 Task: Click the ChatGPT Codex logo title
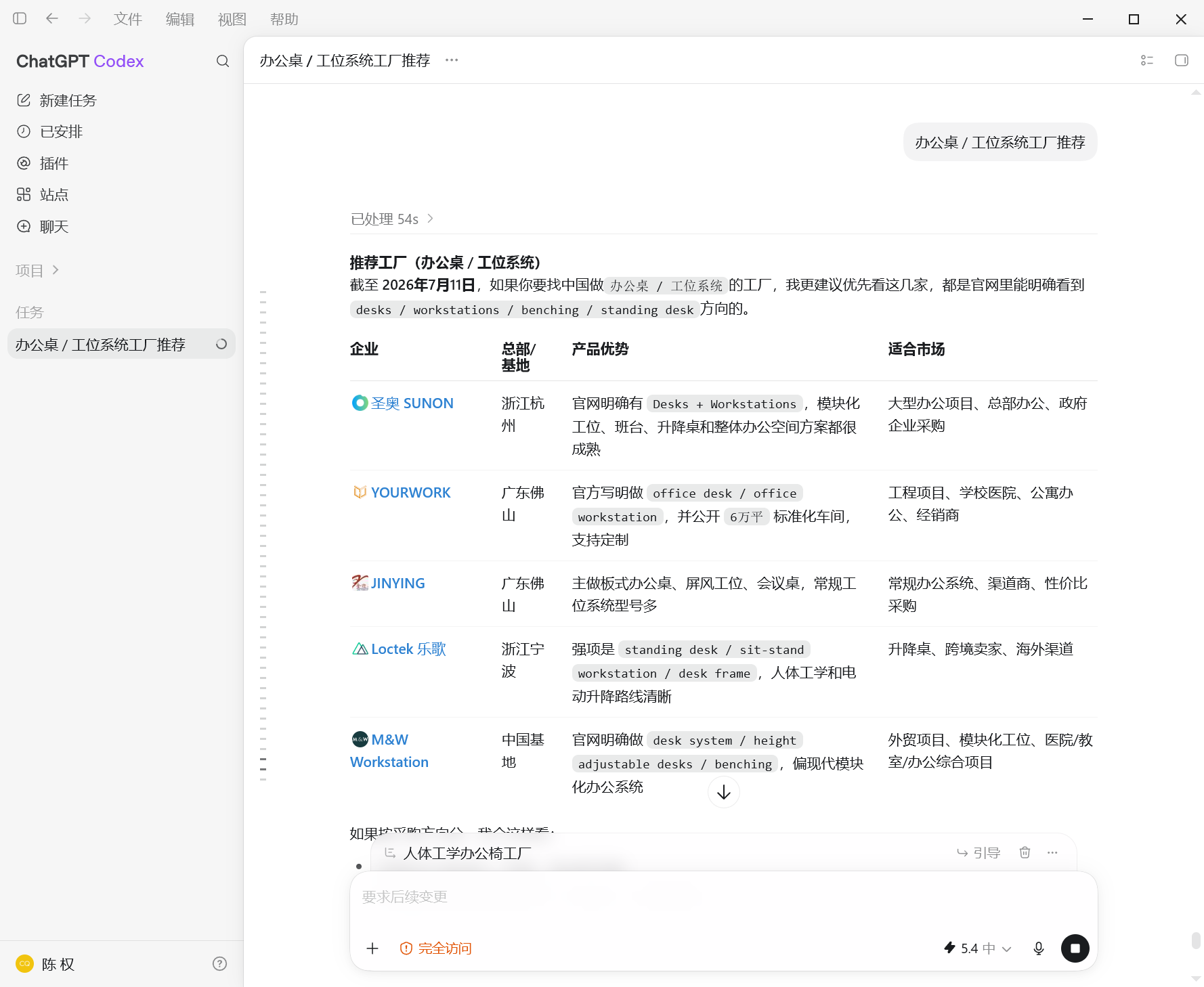click(x=80, y=61)
